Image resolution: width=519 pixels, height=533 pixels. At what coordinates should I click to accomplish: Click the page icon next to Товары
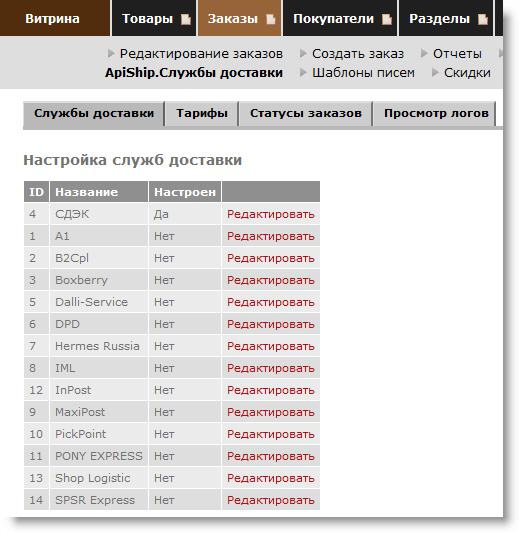[186, 19]
